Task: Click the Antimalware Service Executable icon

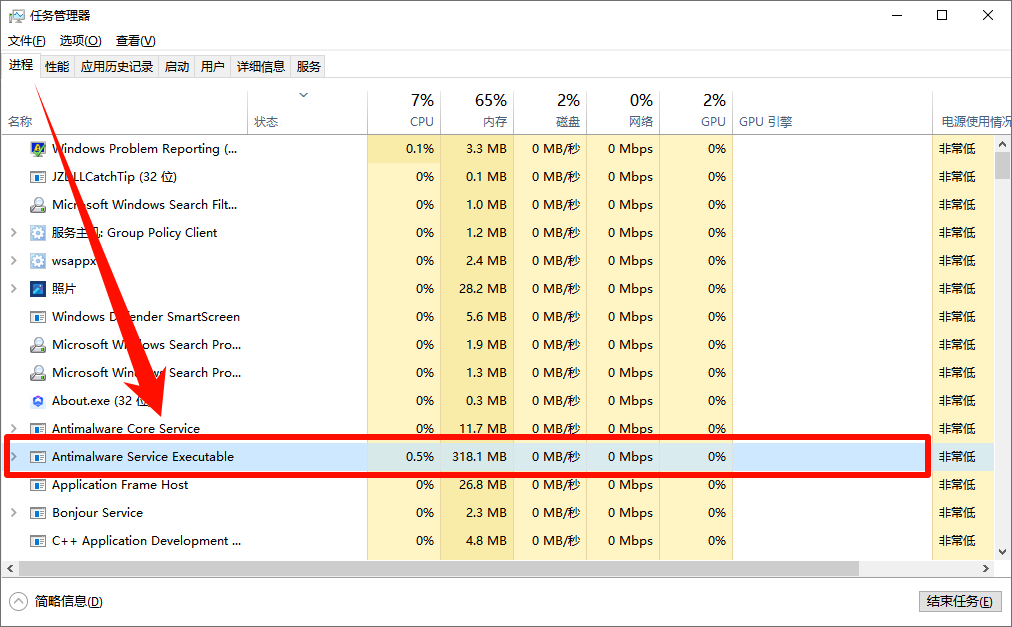Action: (x=37, y=456)
